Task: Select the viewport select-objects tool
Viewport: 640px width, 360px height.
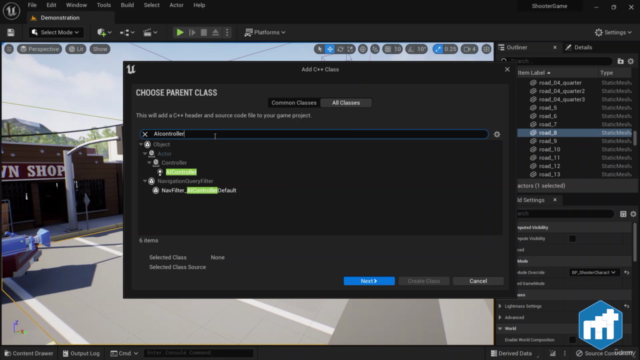Action: click(319, 49)
